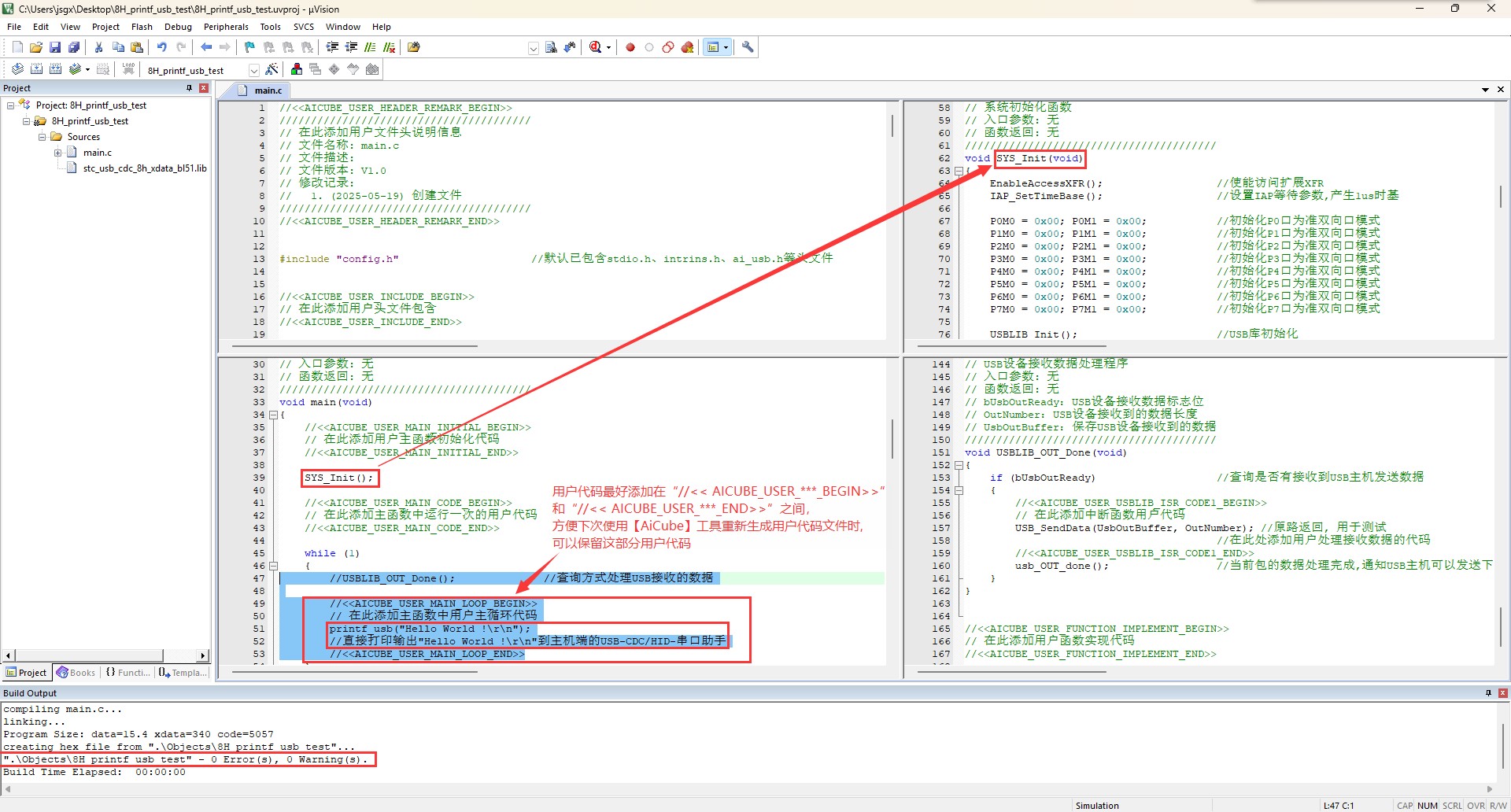
Task: Switch to the Books tab
Action: (76, 673)
